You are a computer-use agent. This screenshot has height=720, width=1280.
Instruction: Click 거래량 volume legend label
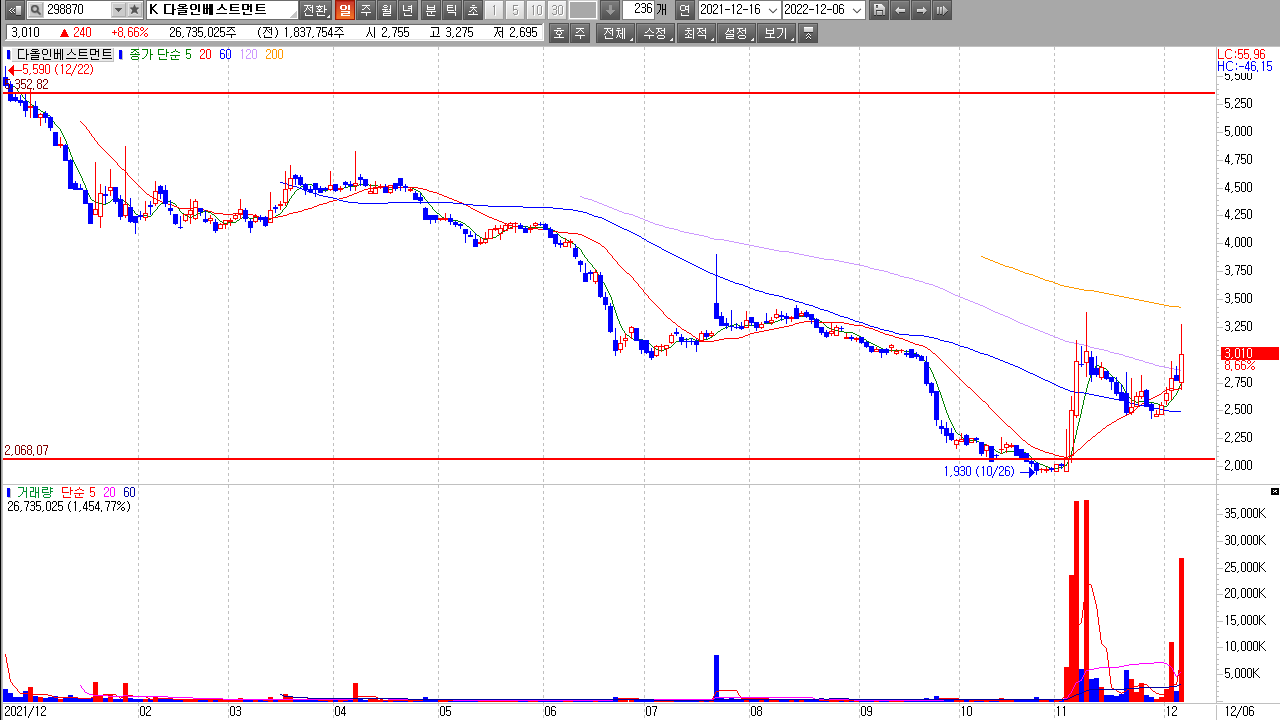pyautogui.click(x=34, y=492)
